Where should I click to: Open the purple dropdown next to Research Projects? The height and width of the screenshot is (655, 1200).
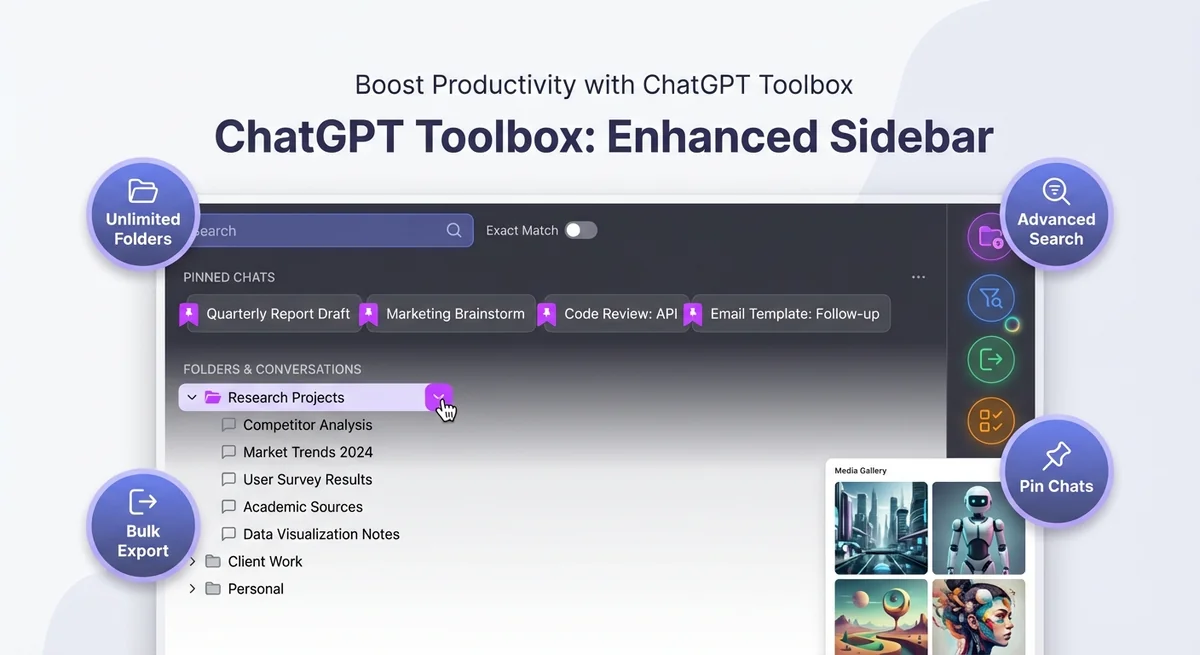click(x=438, y=397)
